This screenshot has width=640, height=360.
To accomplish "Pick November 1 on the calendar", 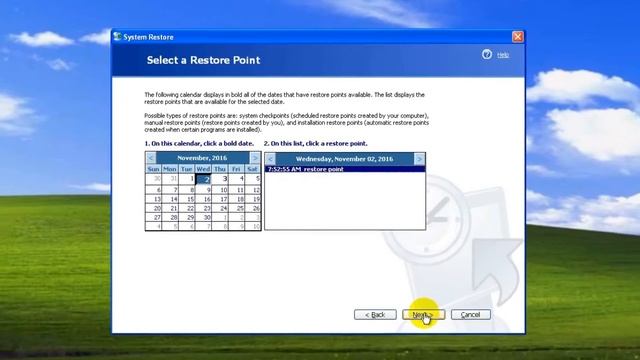I will (187, 179).
